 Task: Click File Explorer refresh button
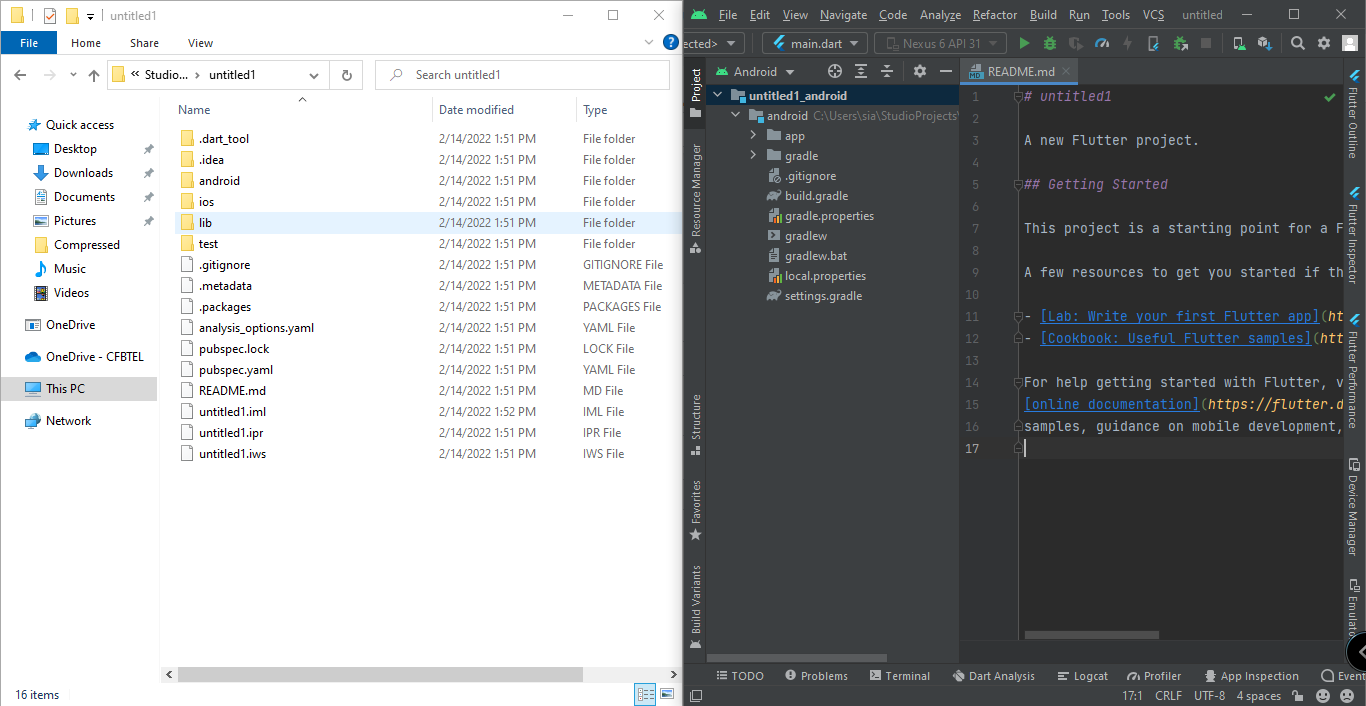(x=346, y=75)
